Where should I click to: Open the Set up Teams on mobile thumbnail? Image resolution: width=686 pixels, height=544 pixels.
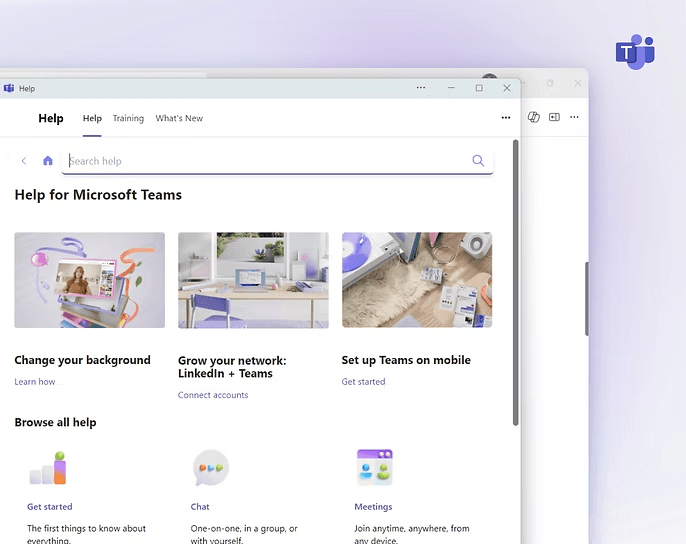(x=417, y=280)
